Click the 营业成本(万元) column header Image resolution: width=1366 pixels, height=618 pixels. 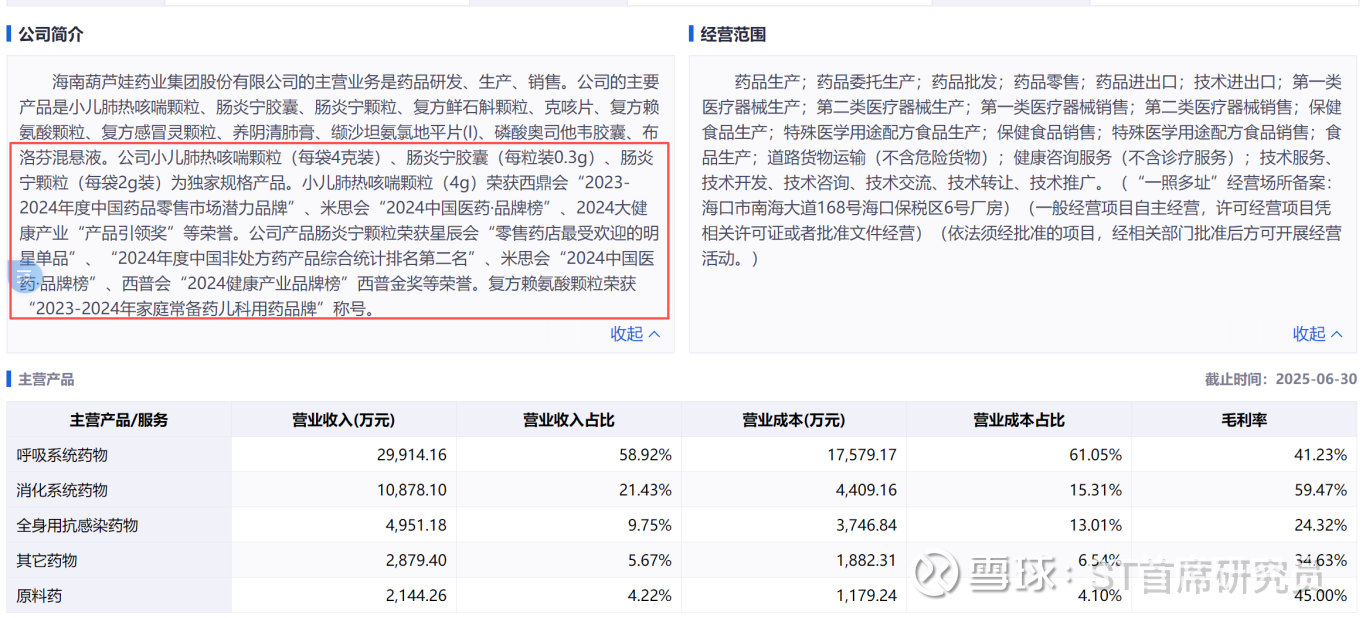click(793, 420)
